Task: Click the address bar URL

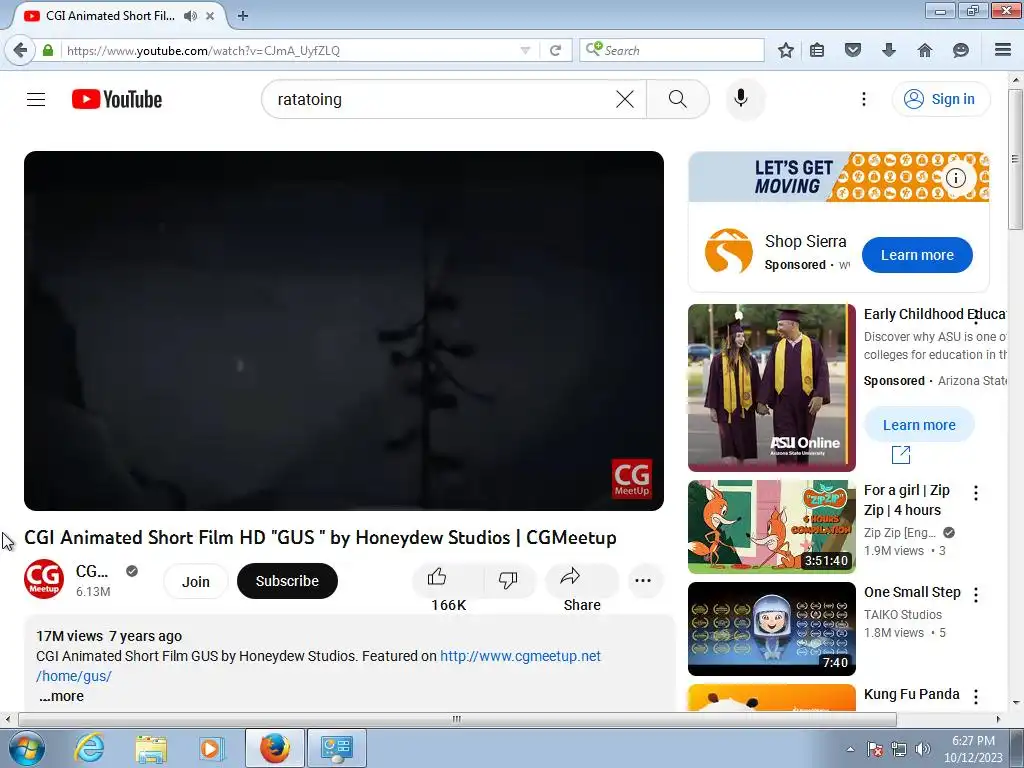Action: [203, 50]
